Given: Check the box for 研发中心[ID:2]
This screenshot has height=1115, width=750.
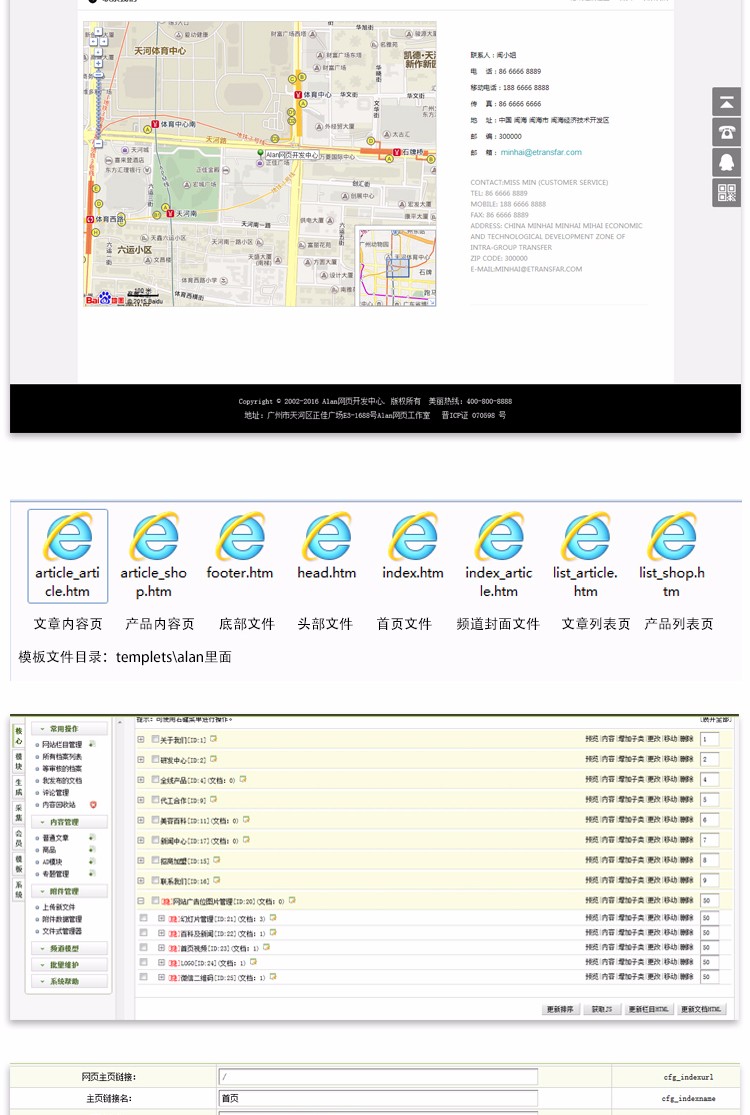Looking at the screenshot, I should [155, 759].
